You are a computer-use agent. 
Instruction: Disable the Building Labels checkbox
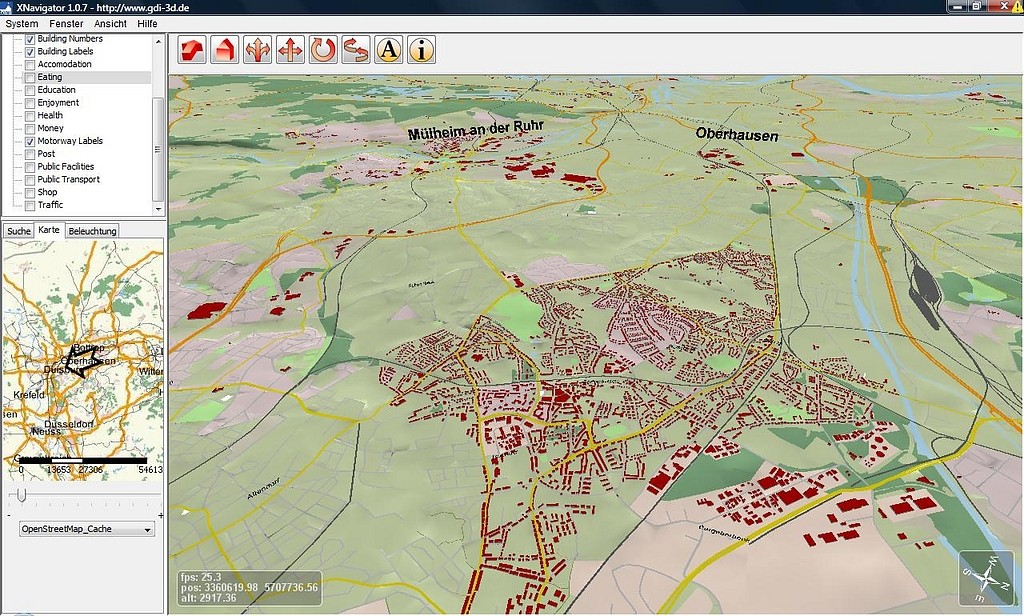tap(32, 50)
